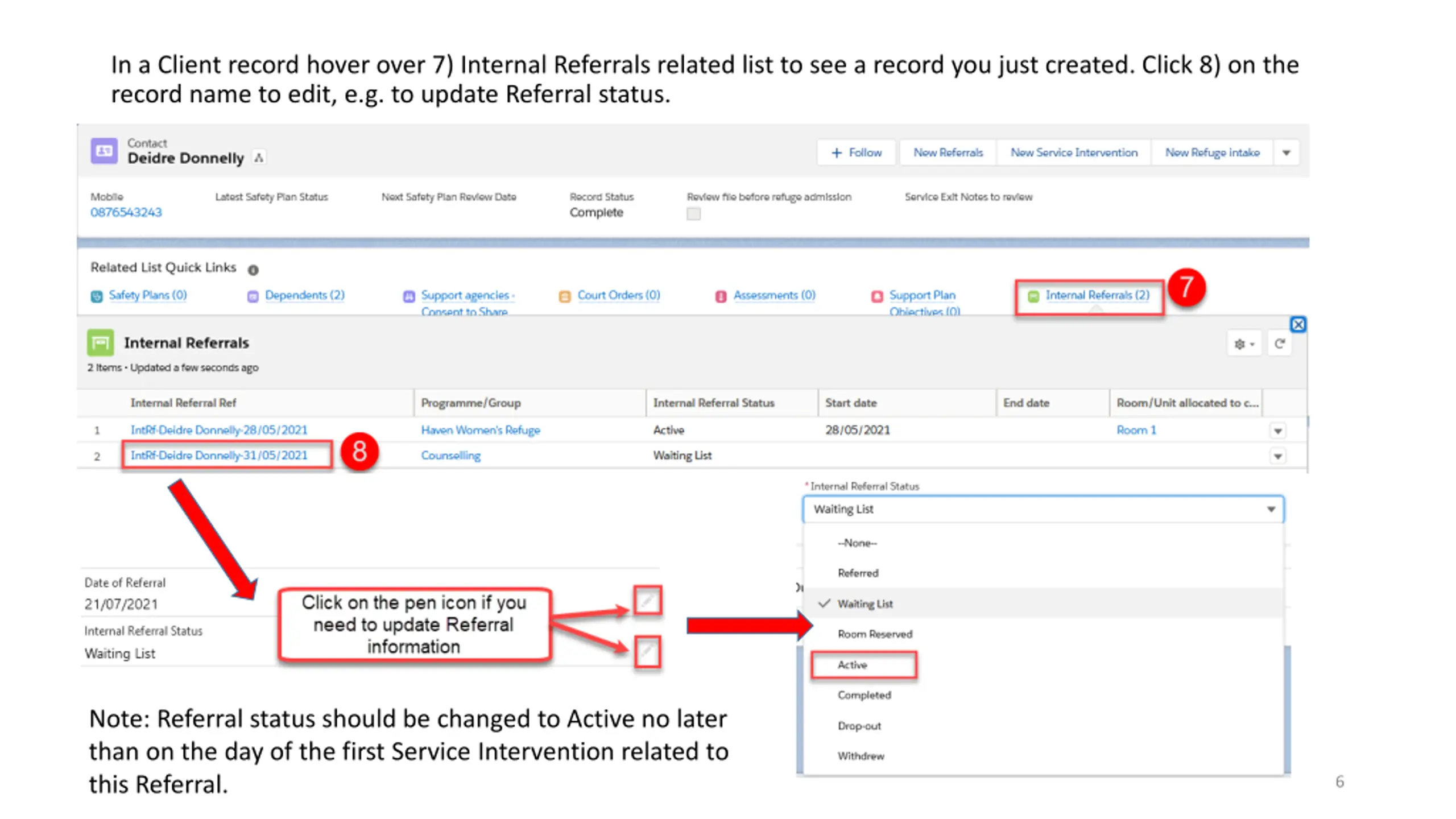Open row actions for referral dated 28/05/2021

pos(1278,431)
